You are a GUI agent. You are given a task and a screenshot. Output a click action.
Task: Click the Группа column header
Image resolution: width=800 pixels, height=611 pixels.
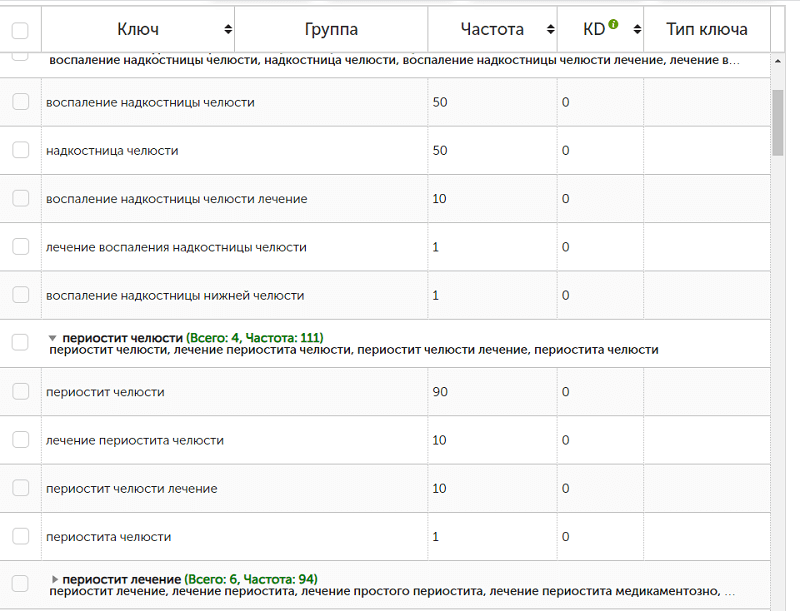pyautogui.click(x=331, y=30)
